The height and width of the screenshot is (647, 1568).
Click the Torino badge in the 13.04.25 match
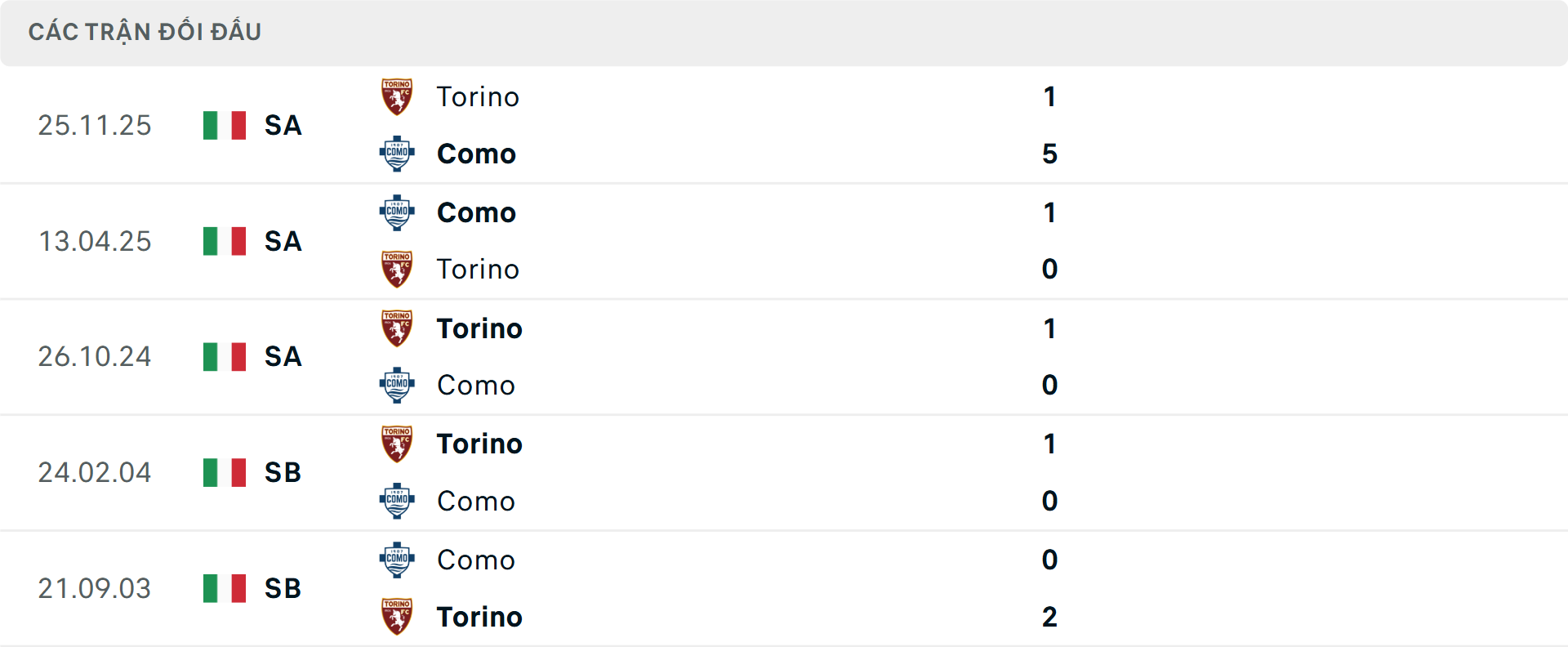[x=398, y=268]
